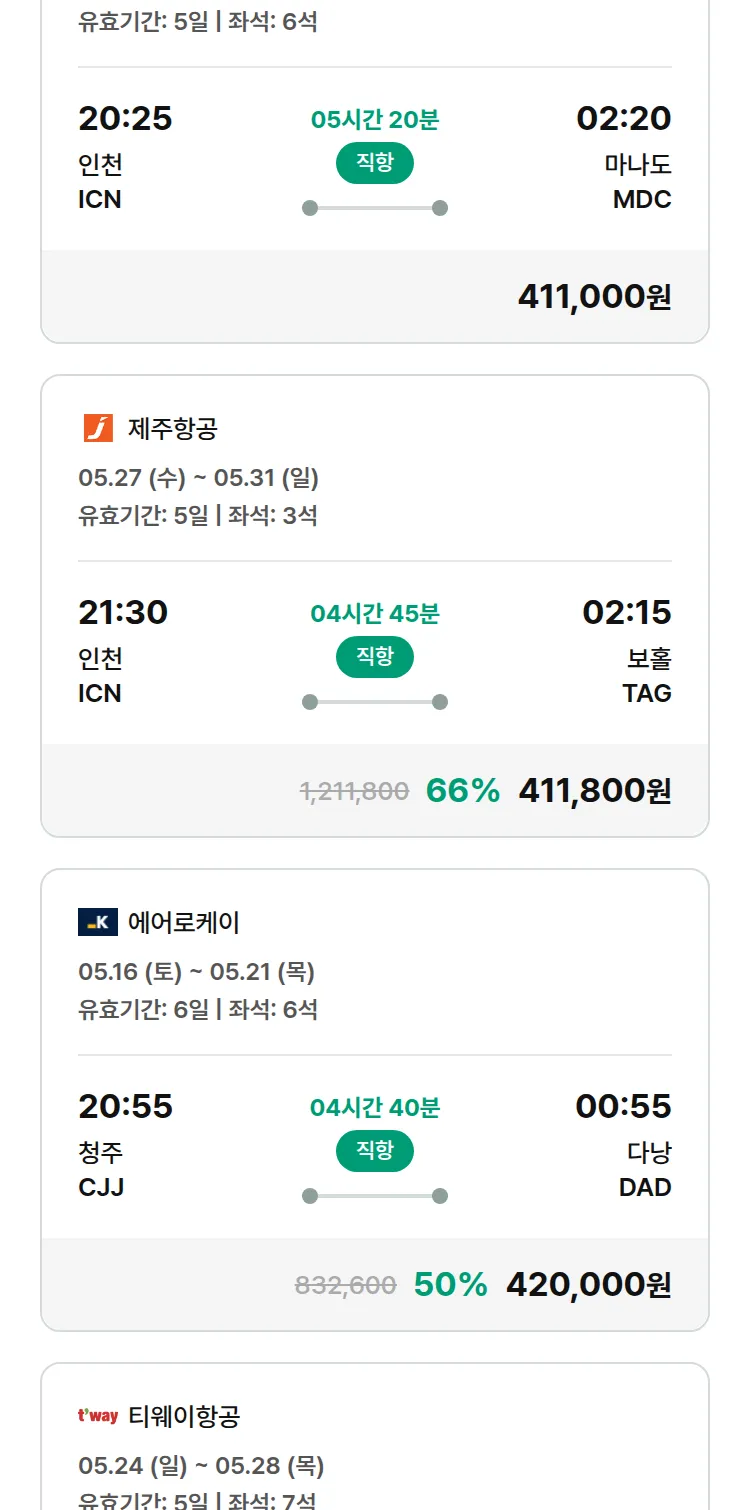
Task: Click the route line on the Incheon–Bohol flight
Action: click(374, 702)
